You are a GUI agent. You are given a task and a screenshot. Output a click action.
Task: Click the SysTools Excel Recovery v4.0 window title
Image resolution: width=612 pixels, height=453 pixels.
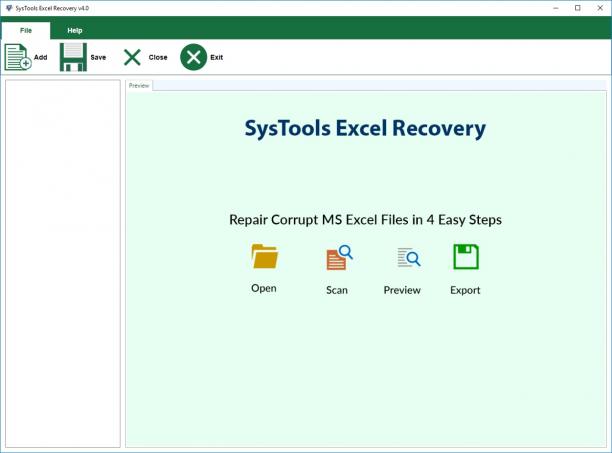[x=52, y=8]
